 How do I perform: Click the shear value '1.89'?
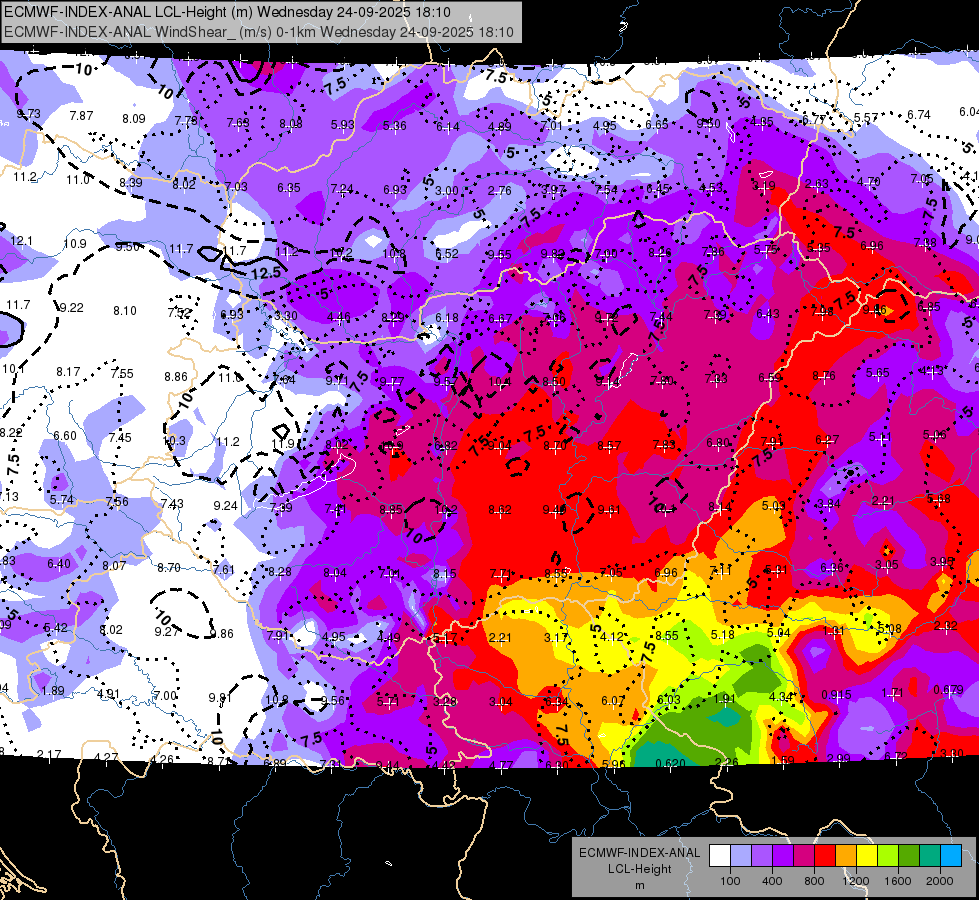[53, 691]
